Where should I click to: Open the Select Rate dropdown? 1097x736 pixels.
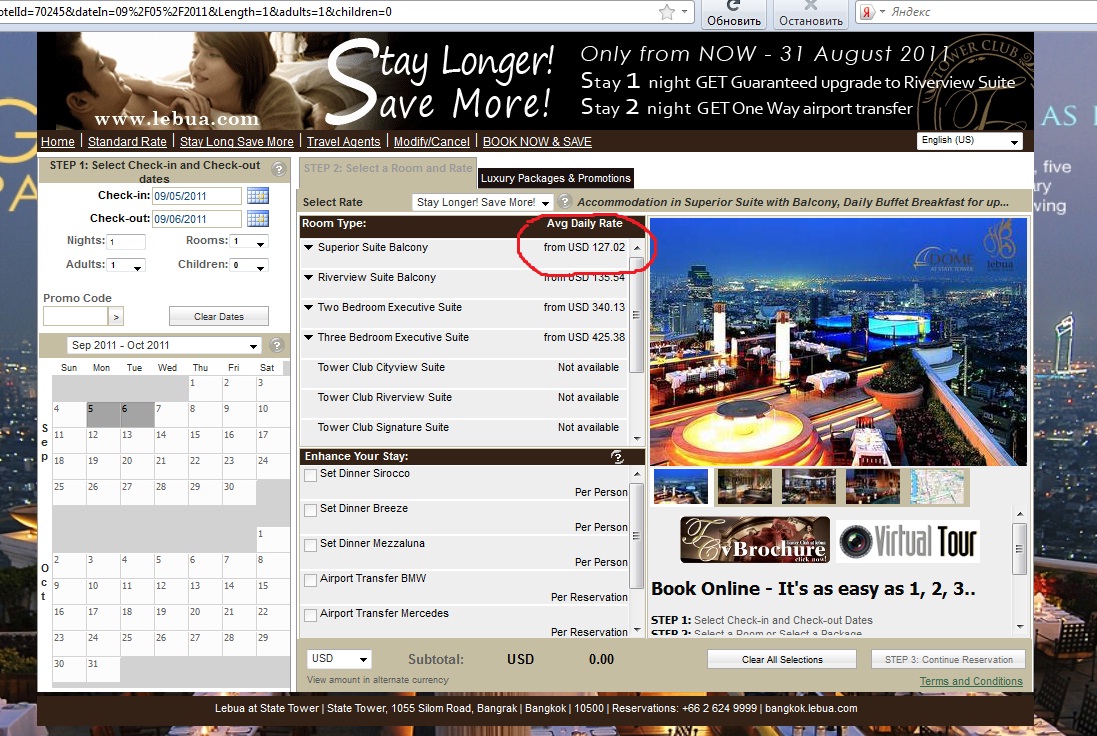[x=482, y=202]
